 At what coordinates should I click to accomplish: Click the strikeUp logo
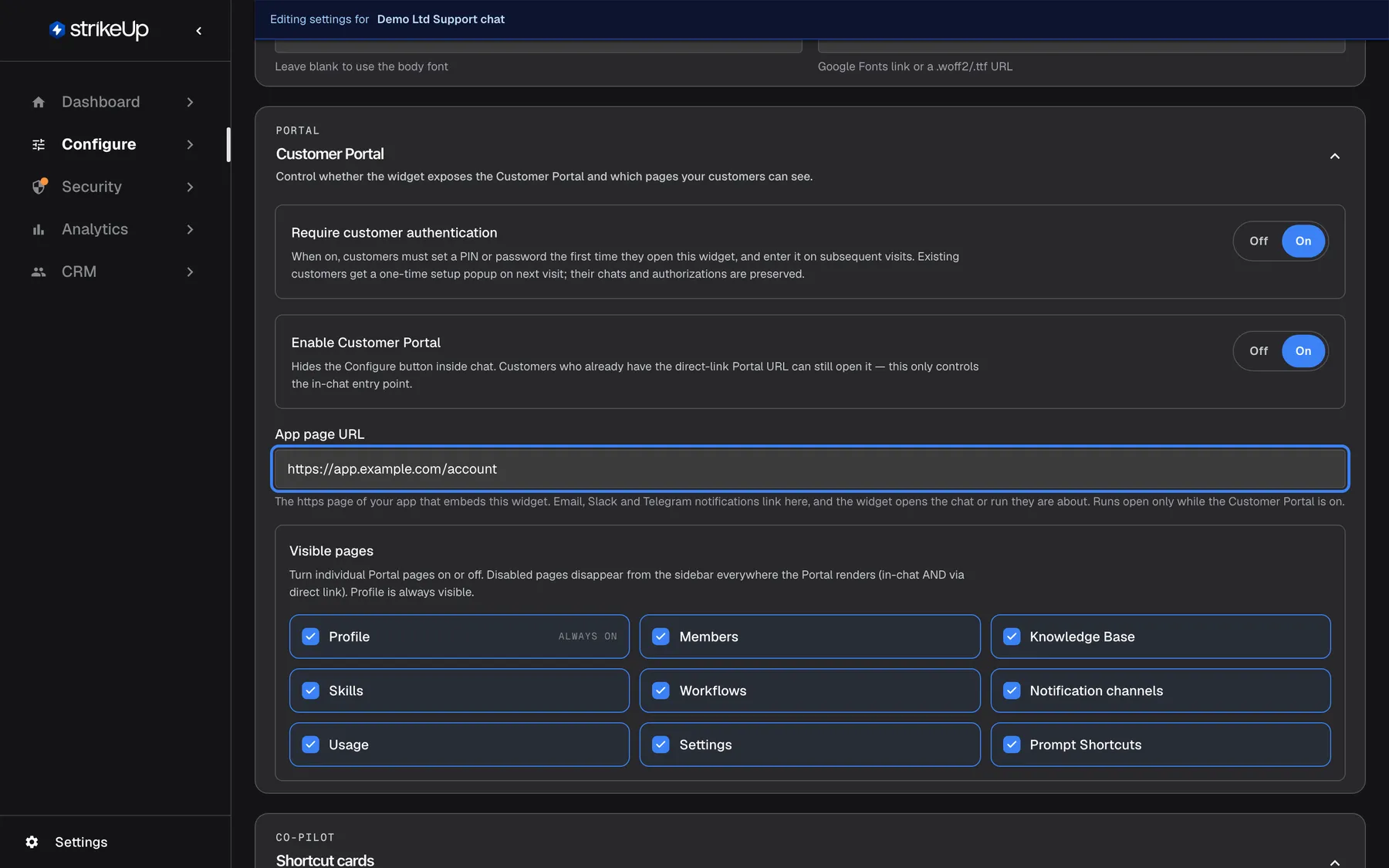(99, 29)
